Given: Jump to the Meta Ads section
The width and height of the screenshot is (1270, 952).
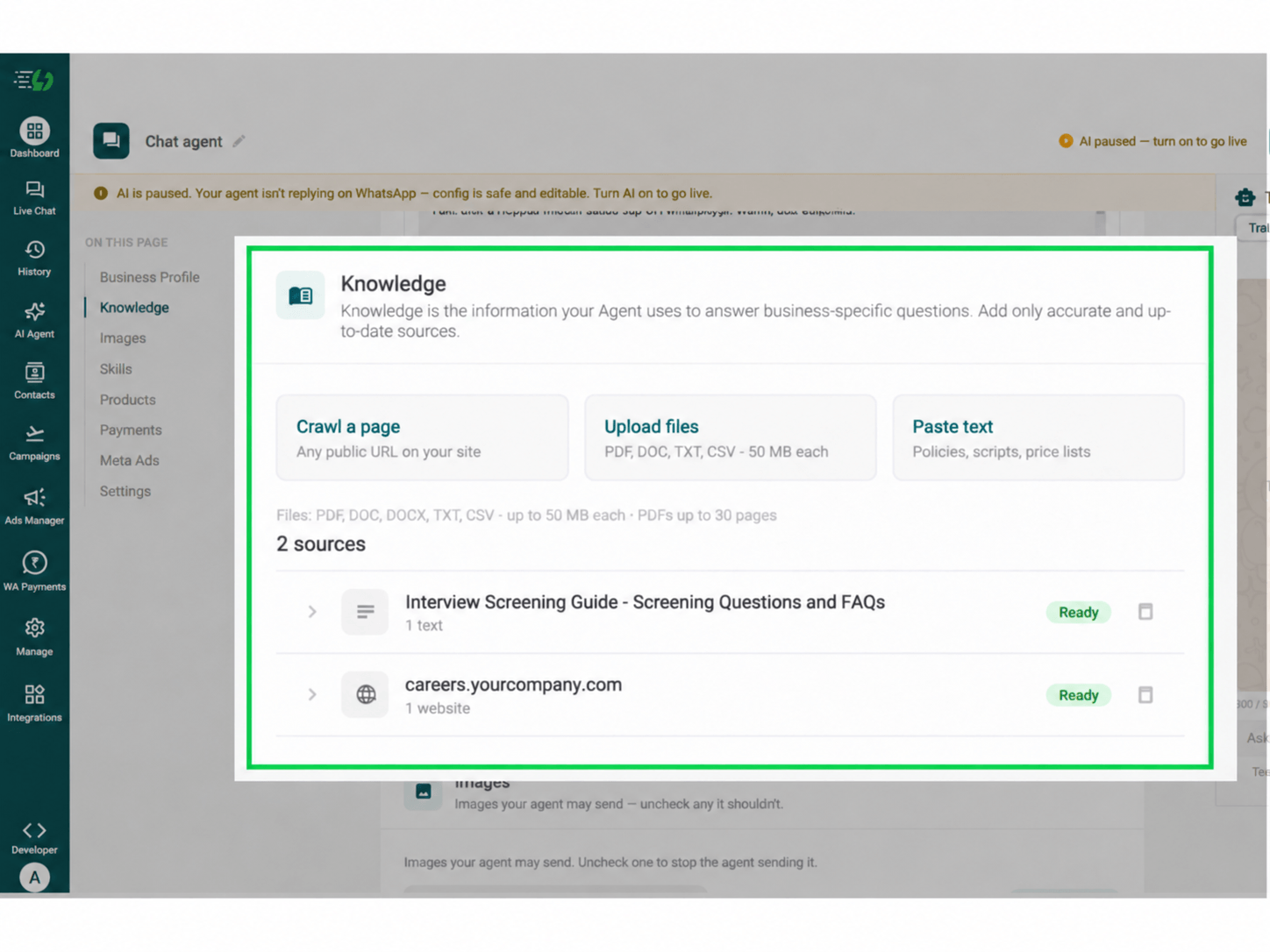Looking at the screenshot, I should [129, 460].
